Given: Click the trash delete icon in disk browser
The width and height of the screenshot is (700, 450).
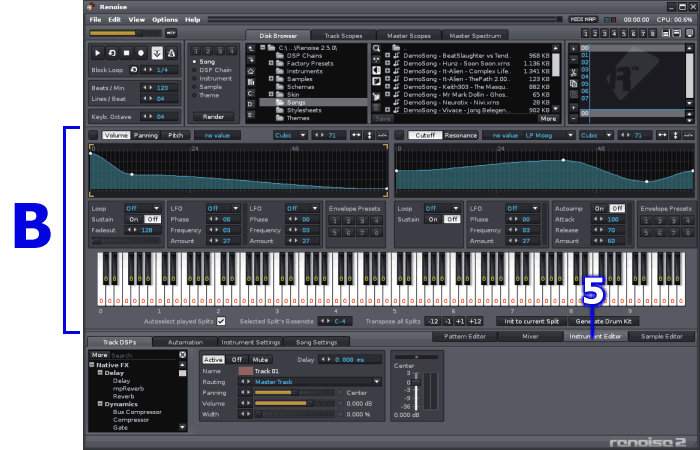Looking at the screenshot, I should (376, 108).
